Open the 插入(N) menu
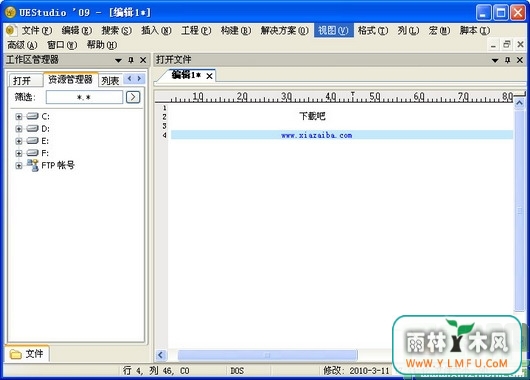This screenshot has height=380, width=530. pos(156,30)
